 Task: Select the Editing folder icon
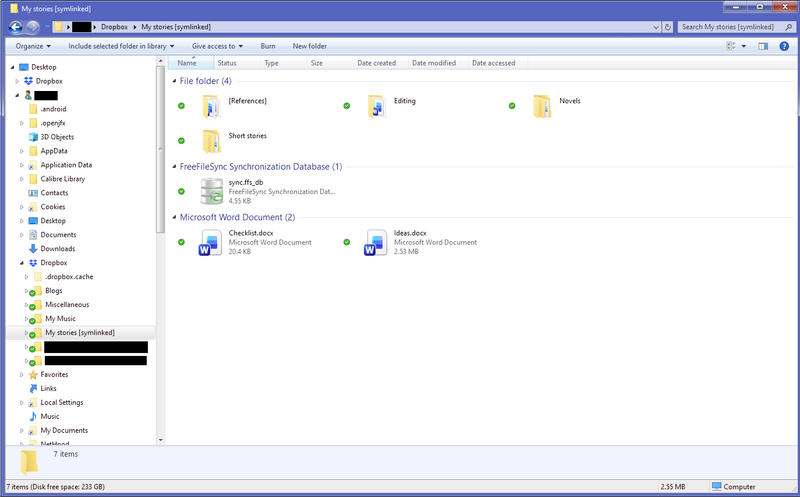(376, 105)
